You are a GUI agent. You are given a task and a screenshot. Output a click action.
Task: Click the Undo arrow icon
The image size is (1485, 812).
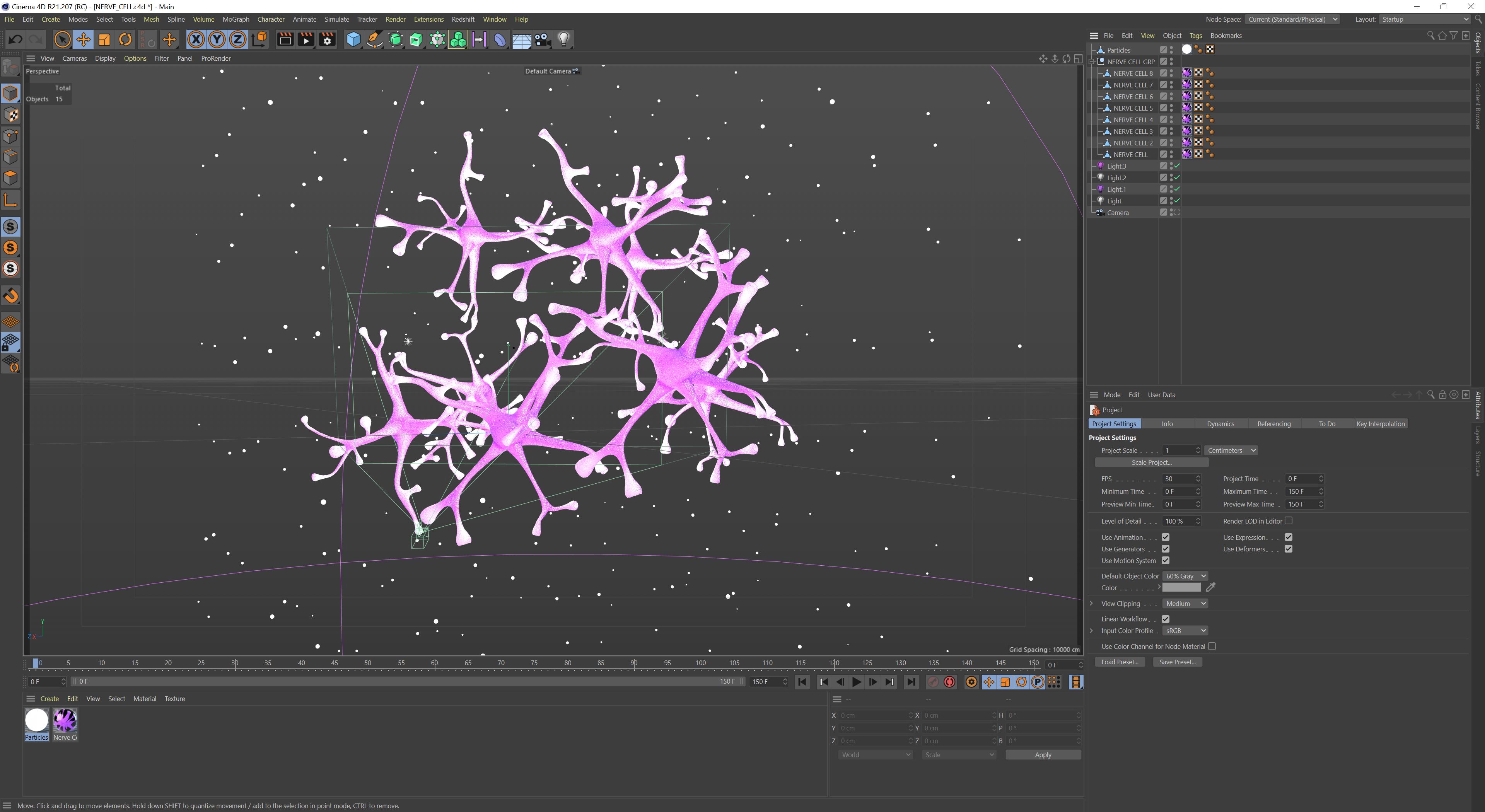(15, 39)
